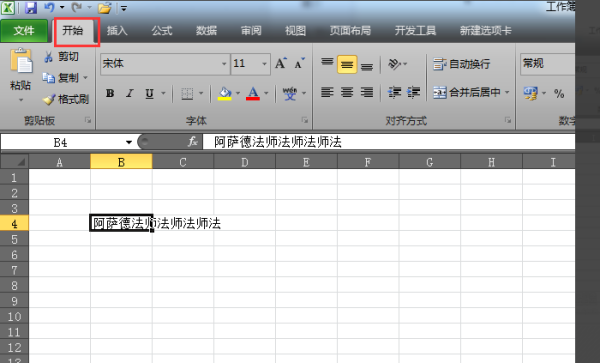The height and width of the screenshot is (363, 600).
Task: Switch to the 视图 view tab
Action: (x=295, y=31)
